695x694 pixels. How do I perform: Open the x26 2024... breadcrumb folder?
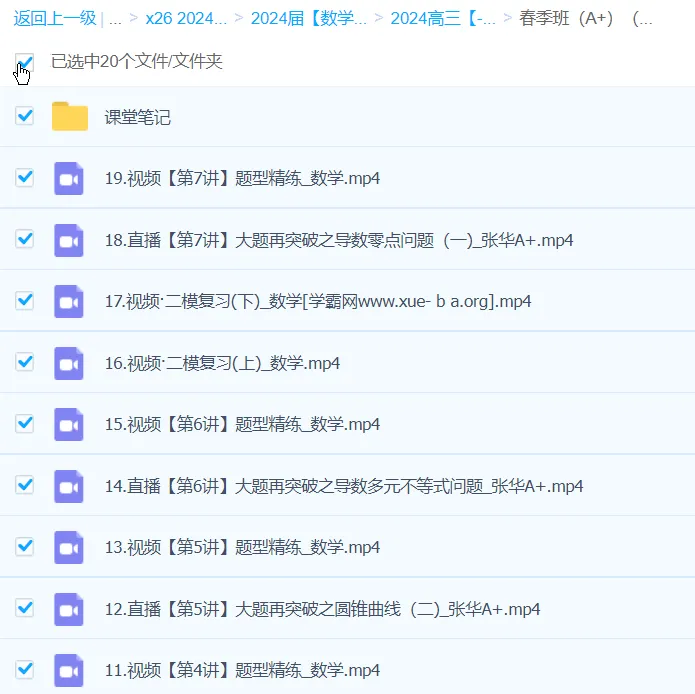(186, 18)
